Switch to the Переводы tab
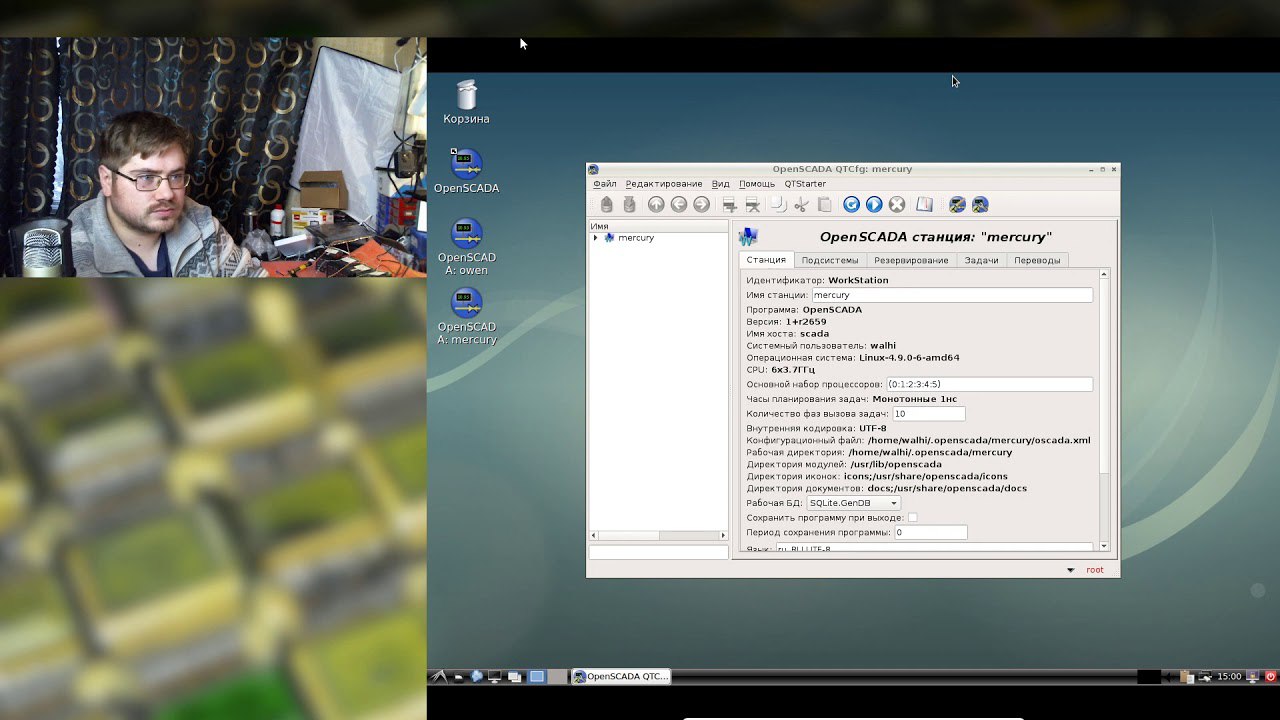Viewport: 1280px width, 720px height. [x=1037, y=260]
